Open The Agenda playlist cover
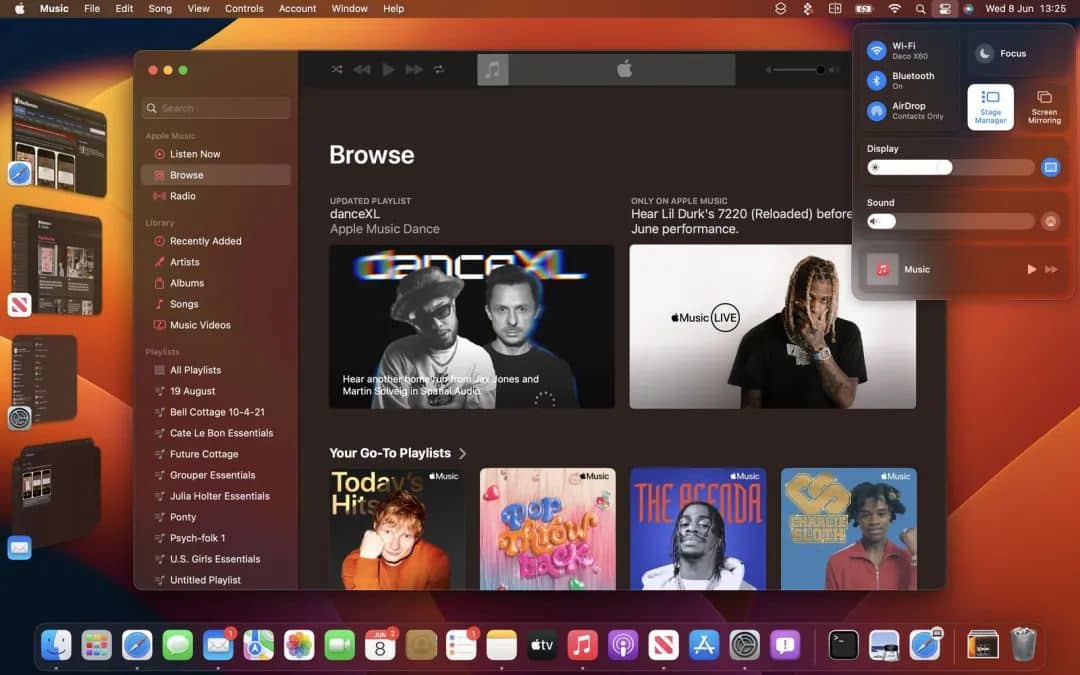1080x675 pixels. click(x=698, y=529)
